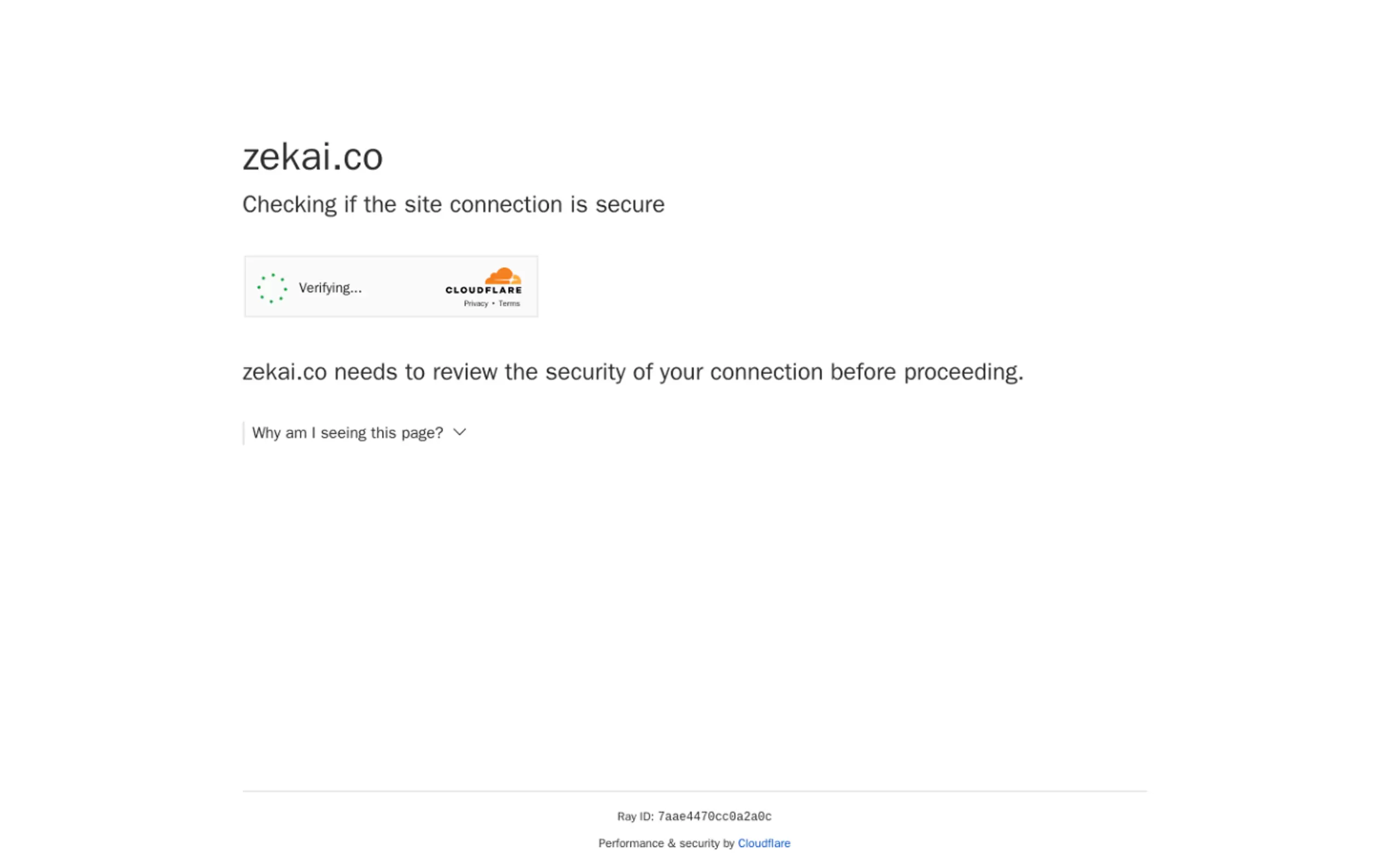Click the orange Cloudflare cloud logo
Image resolution: width=1389 pixels, height=868 pixels.
pos(503,276)
